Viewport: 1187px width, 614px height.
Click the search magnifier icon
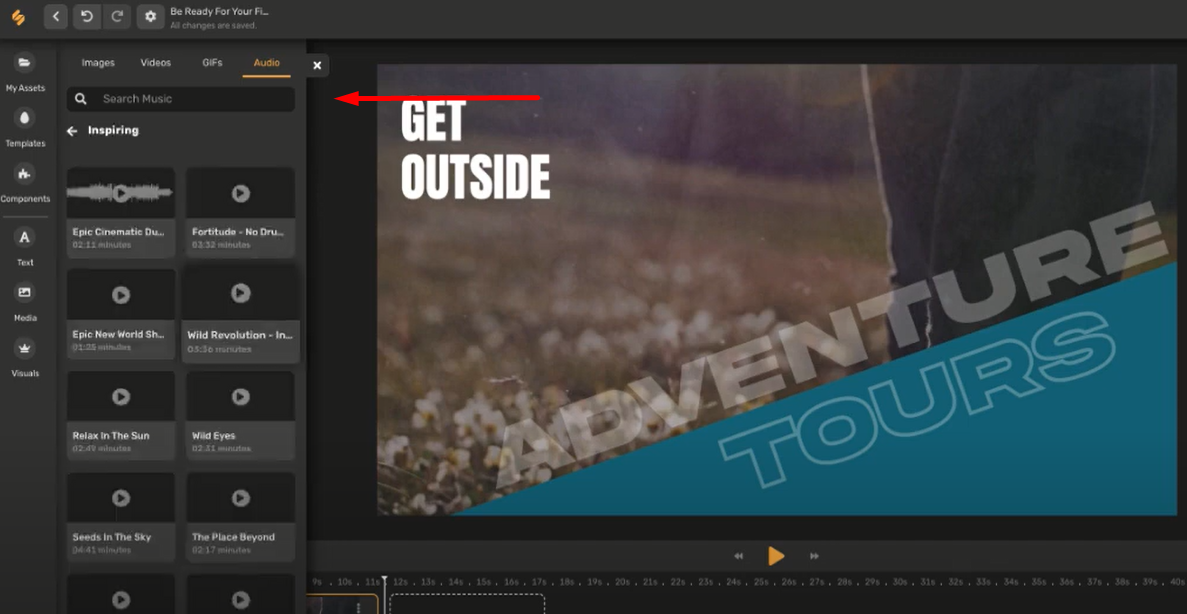tap(81, 98)
